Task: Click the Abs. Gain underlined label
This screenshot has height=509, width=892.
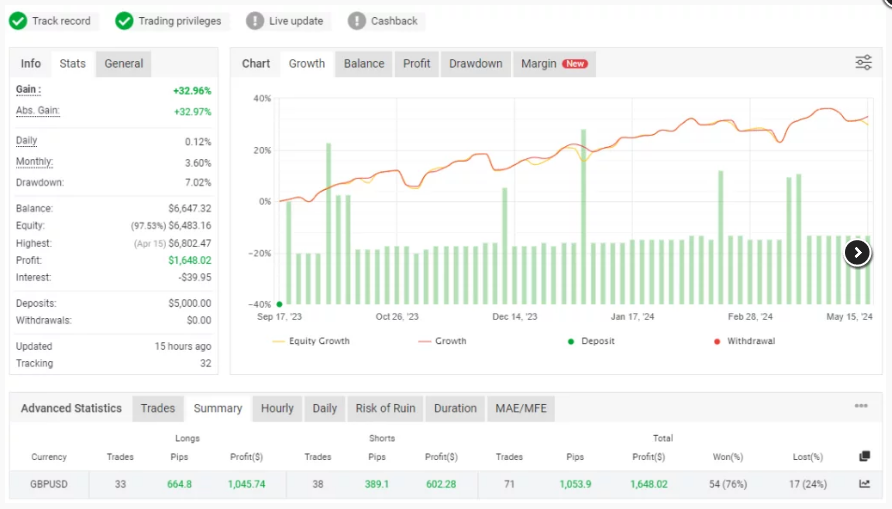Action: [38, 110]
